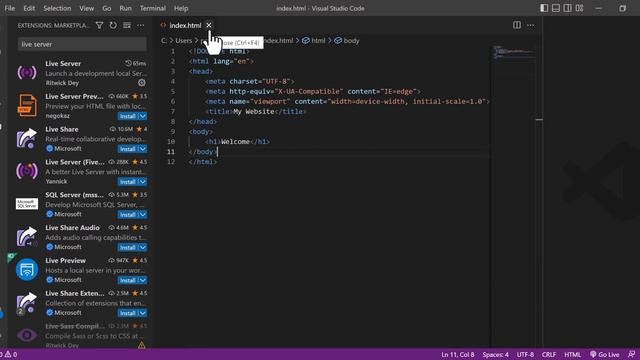Select the Live Share extension icon
This screenshot has width=640, height=360.
(x=27, y=138)
